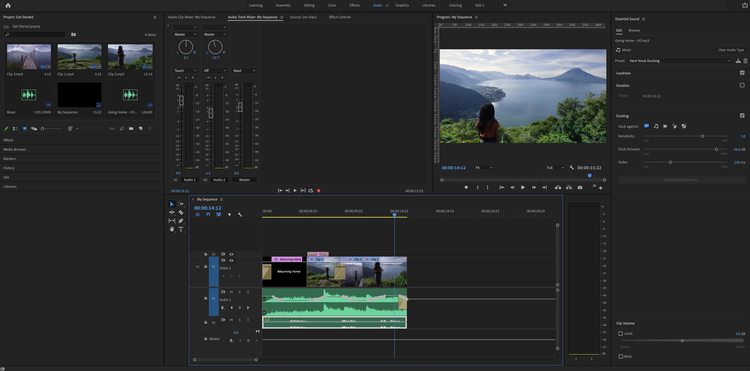Click the Program monitor settings wrench

coord(572,168)
